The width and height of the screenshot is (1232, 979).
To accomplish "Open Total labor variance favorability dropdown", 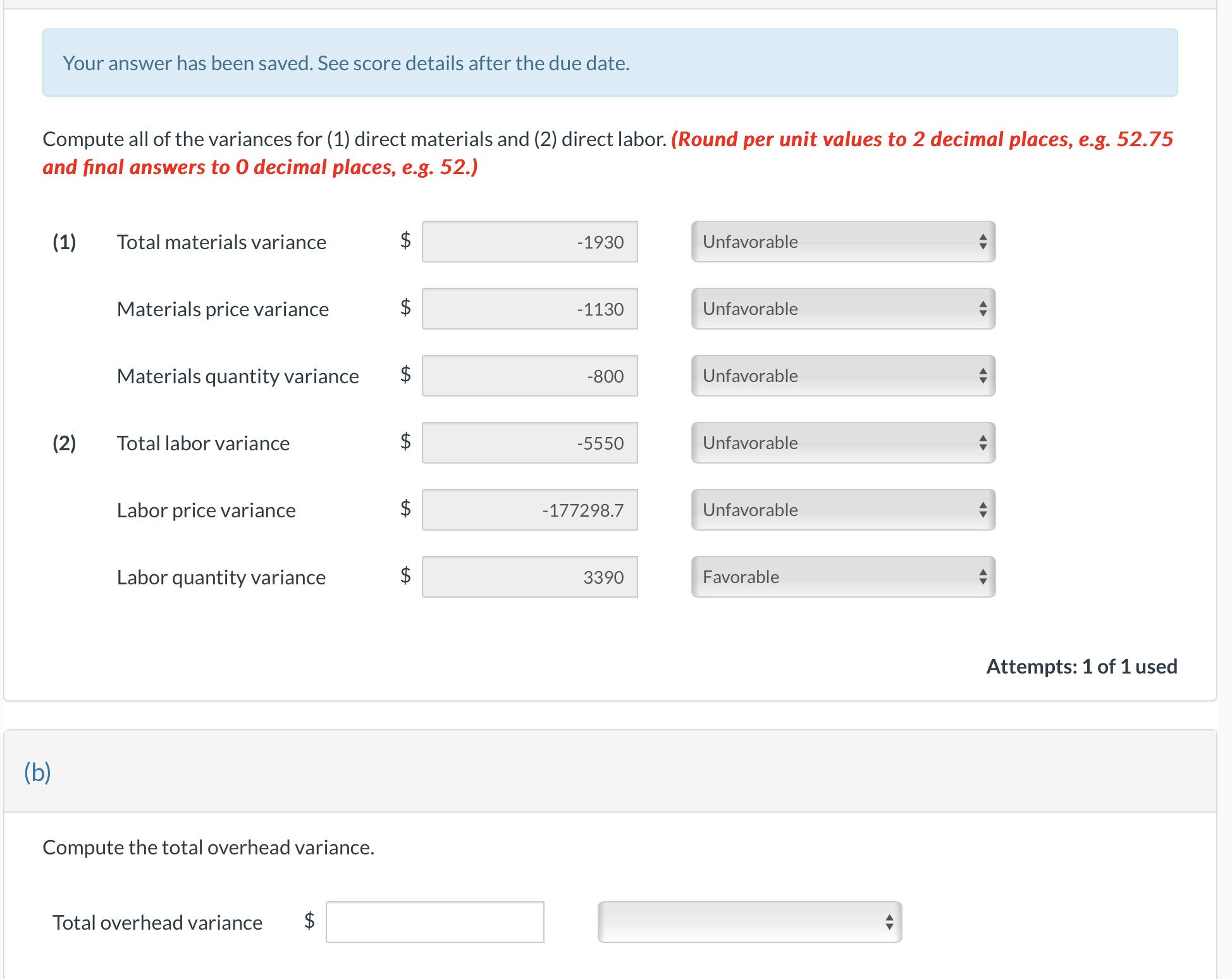I will [843, 443].
